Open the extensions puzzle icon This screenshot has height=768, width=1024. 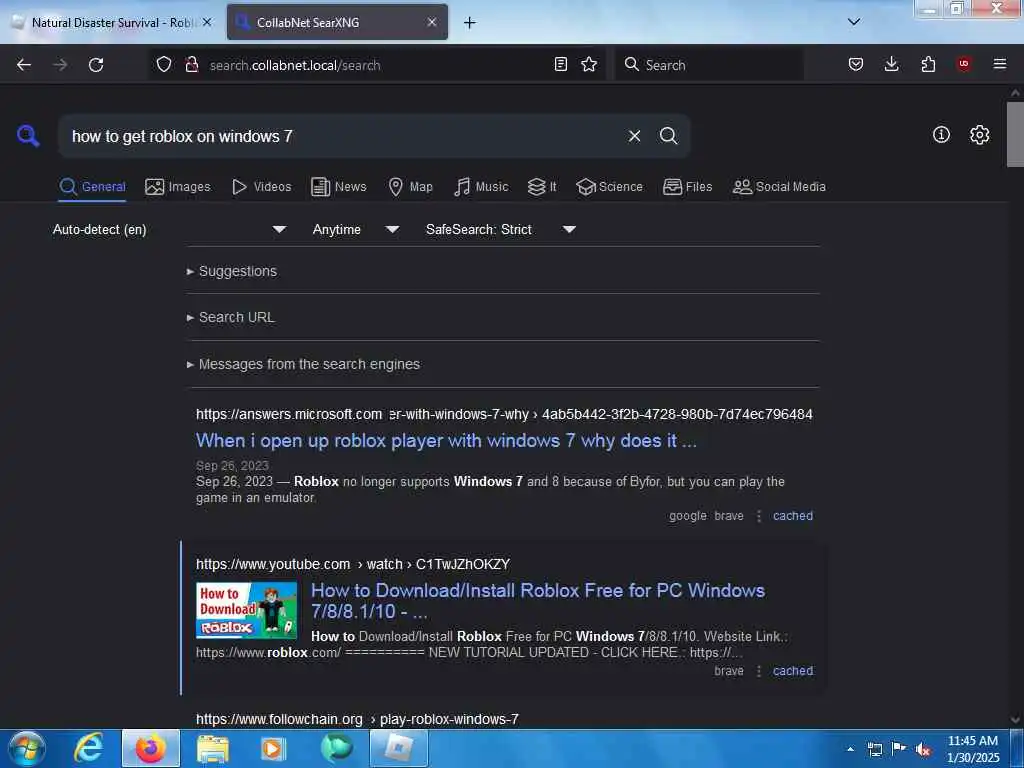(928, 64)
